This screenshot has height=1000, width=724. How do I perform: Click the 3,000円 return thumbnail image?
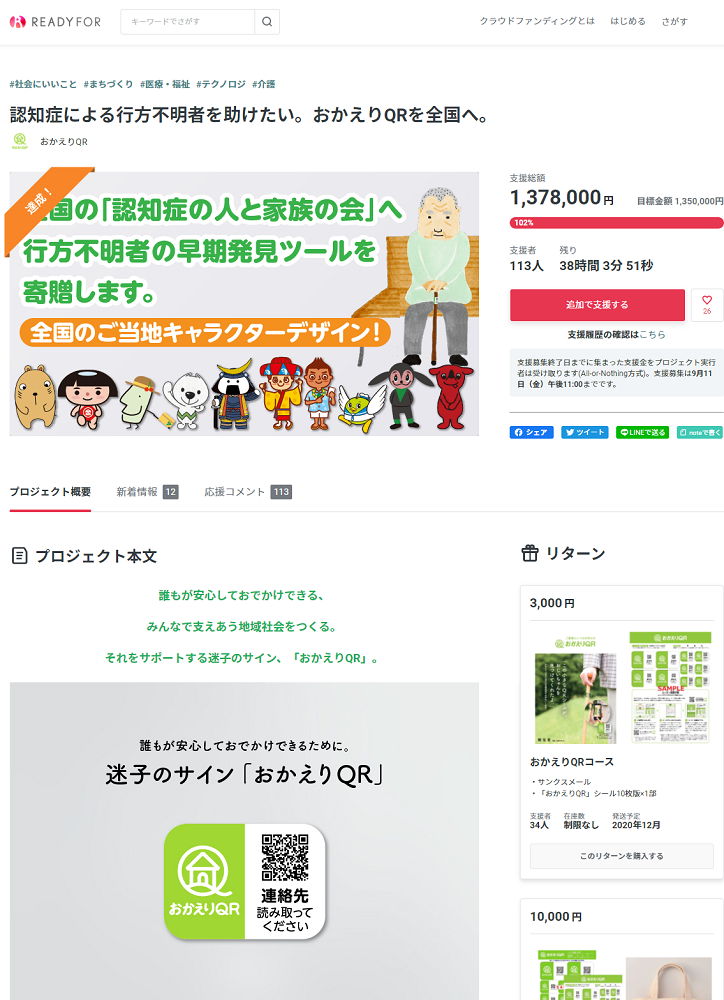point(621,688)
